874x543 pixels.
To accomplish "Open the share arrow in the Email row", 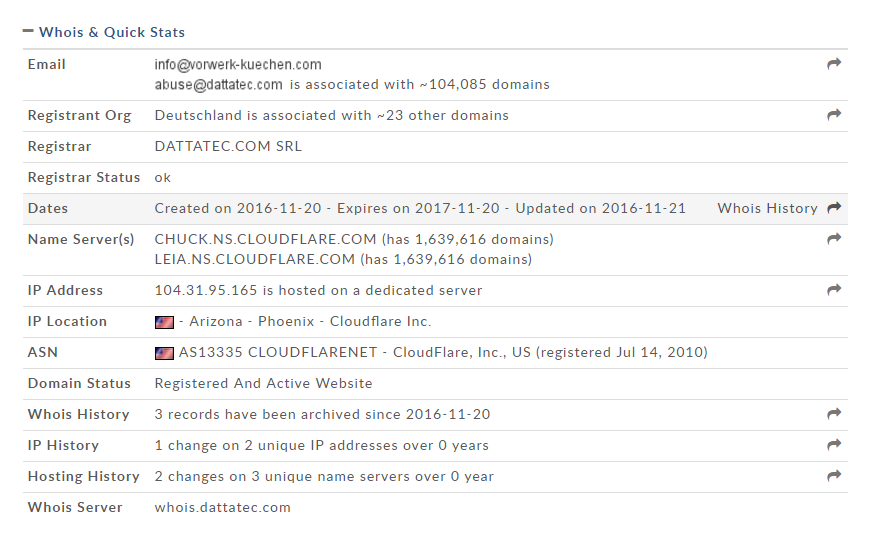I will click(834, 64).
